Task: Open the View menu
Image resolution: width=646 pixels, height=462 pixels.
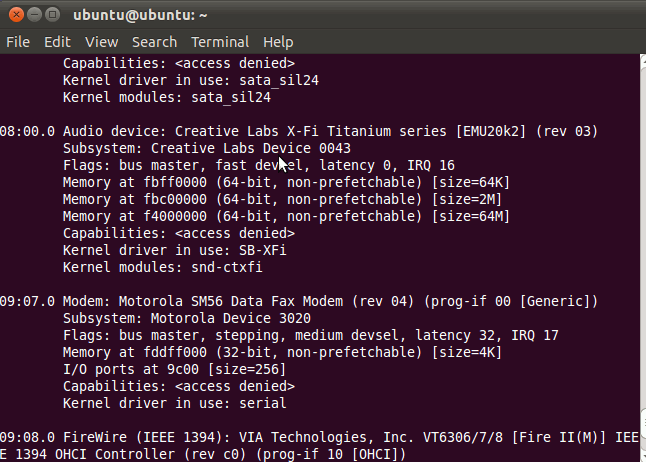Action: pos(101,42)
